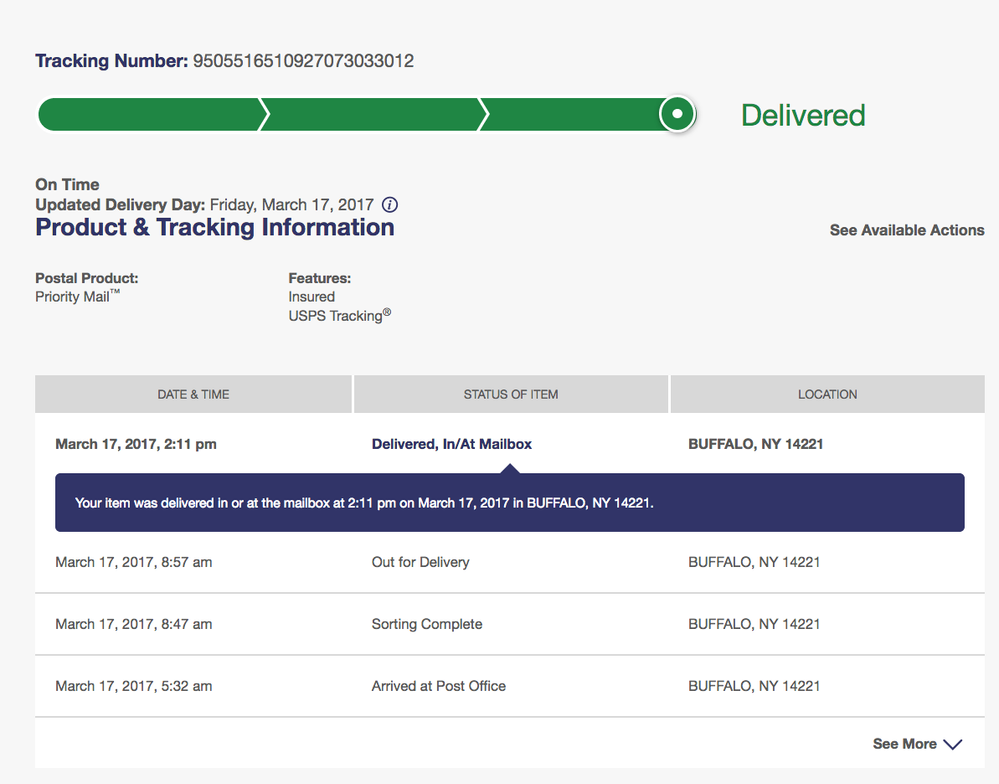Viewport: 999px width, 784px height.
Task: Click the Arrived at Post Office row
Action: [x=510, y=686]
